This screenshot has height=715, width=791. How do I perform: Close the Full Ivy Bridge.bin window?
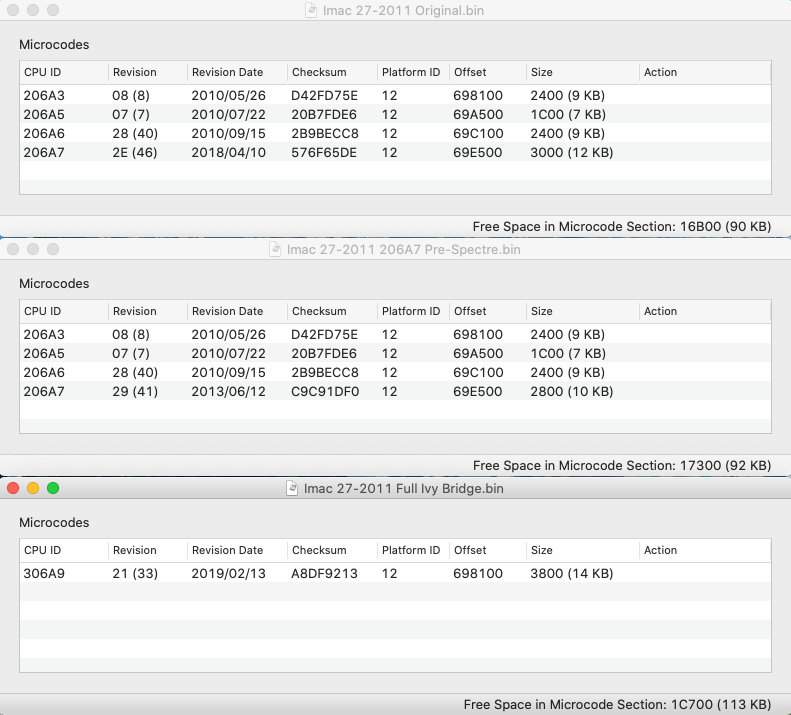(13, 488)
